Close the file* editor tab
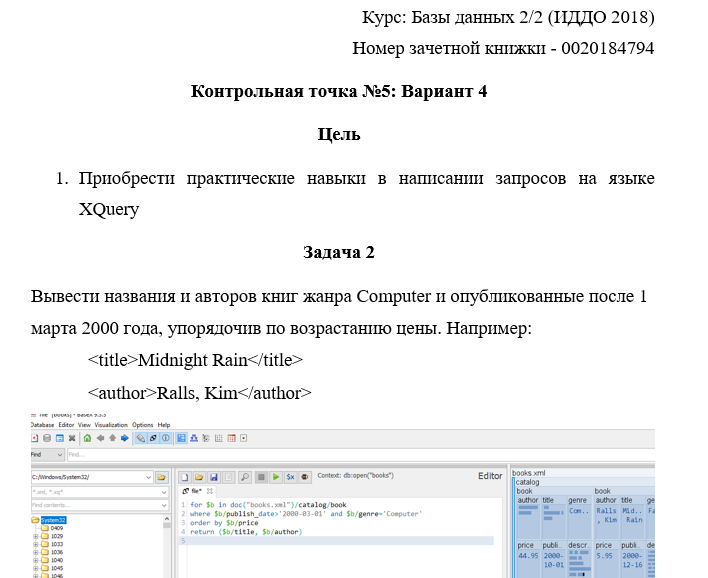This screenshot has width=708, height=578. pos(210,491)
